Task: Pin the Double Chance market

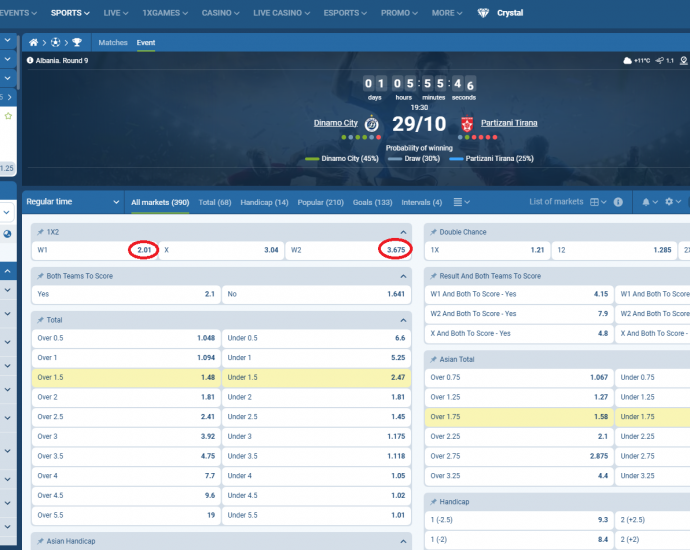Action: [x=433, y=232]
